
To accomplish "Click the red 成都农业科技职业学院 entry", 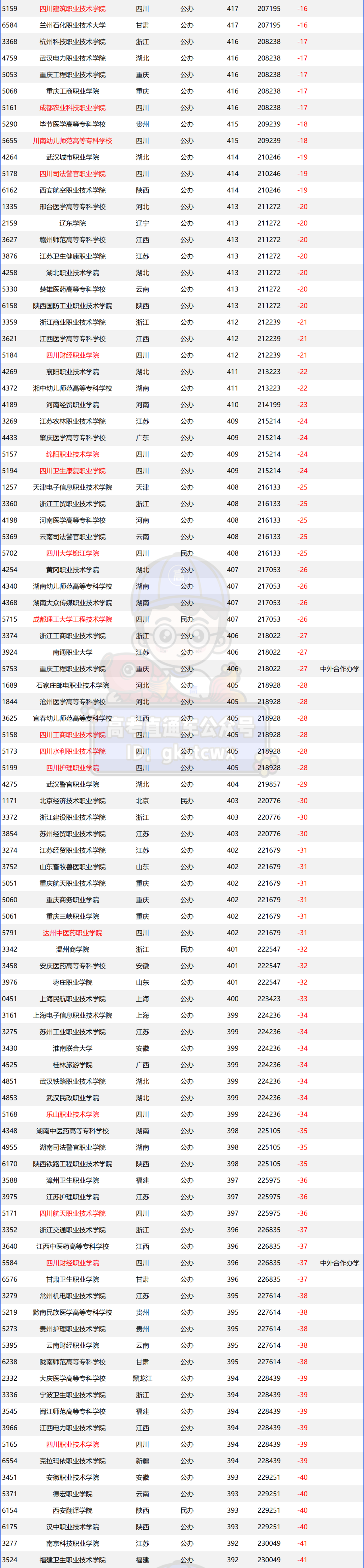I will [72, 108].
